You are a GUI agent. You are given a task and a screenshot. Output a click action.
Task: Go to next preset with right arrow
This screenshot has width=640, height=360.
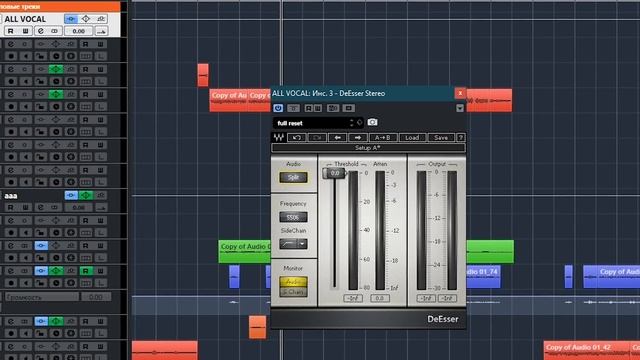coord(358,138)
